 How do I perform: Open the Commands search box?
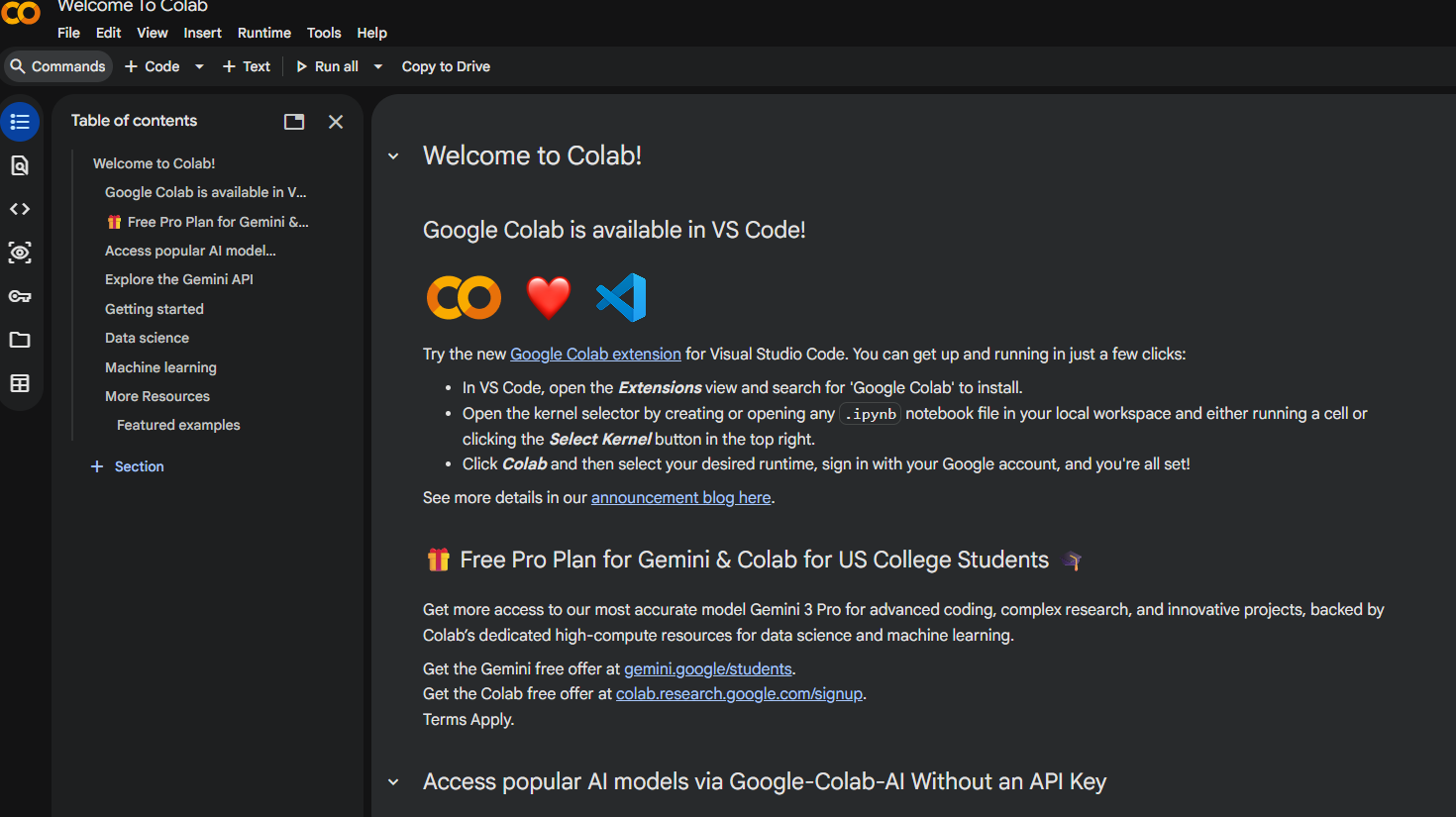(x=57, y=66)
